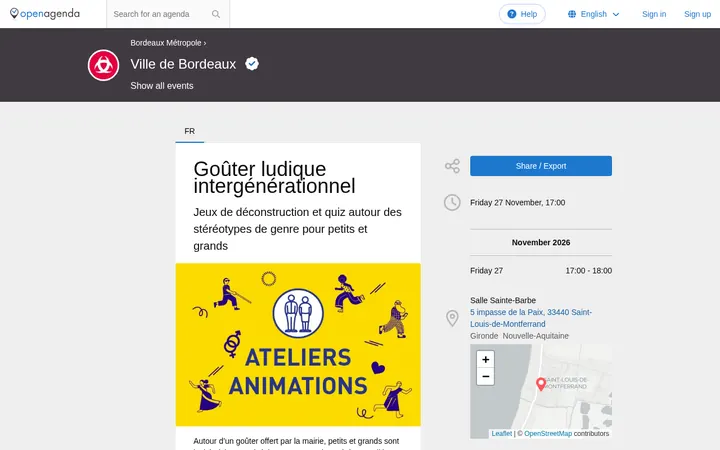
Task: Open the OpenAgenda home logo
Action: (x=45, y=14)
